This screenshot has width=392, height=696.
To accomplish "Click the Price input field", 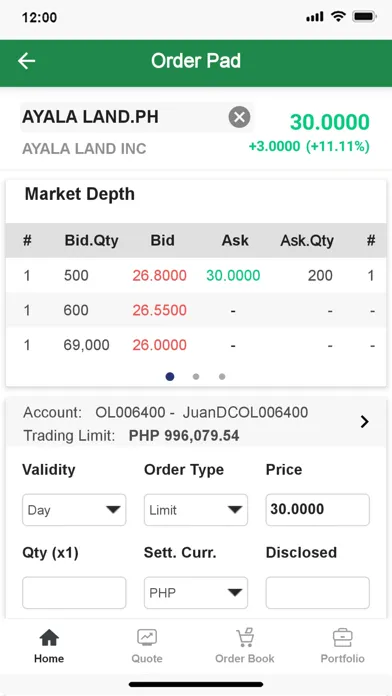I will [x=317, y=510].
